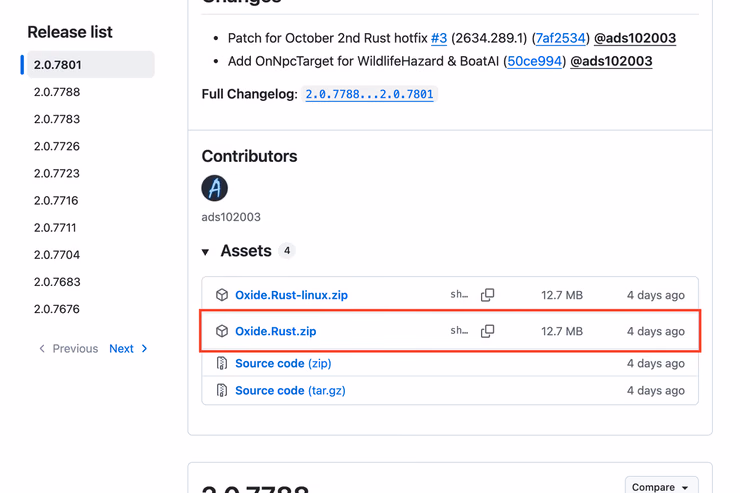This screenshot has width=740, height=493.
Task: Download Source code (zip)
Action: click(x=283, y=363)
